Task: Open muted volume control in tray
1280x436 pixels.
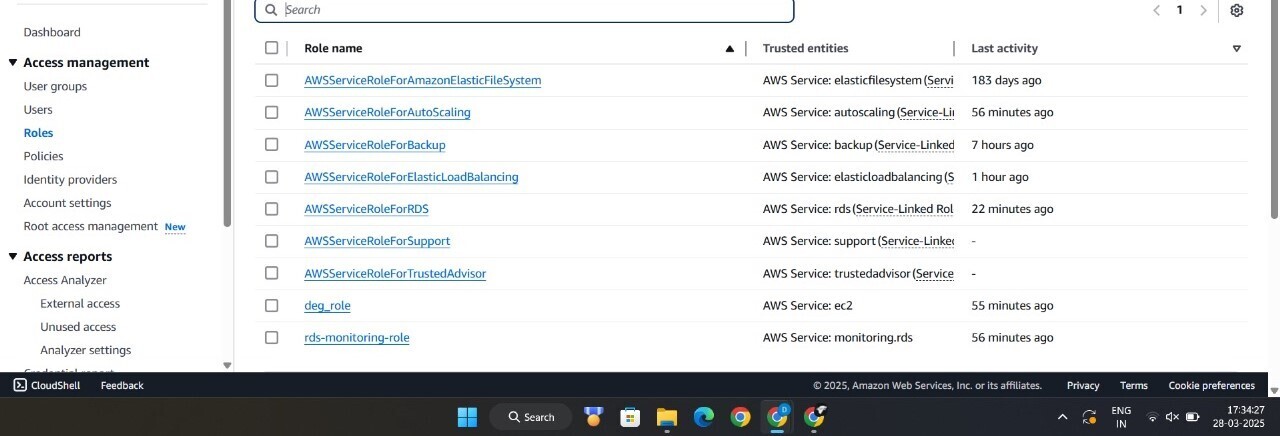Action: pos(1172,417)
